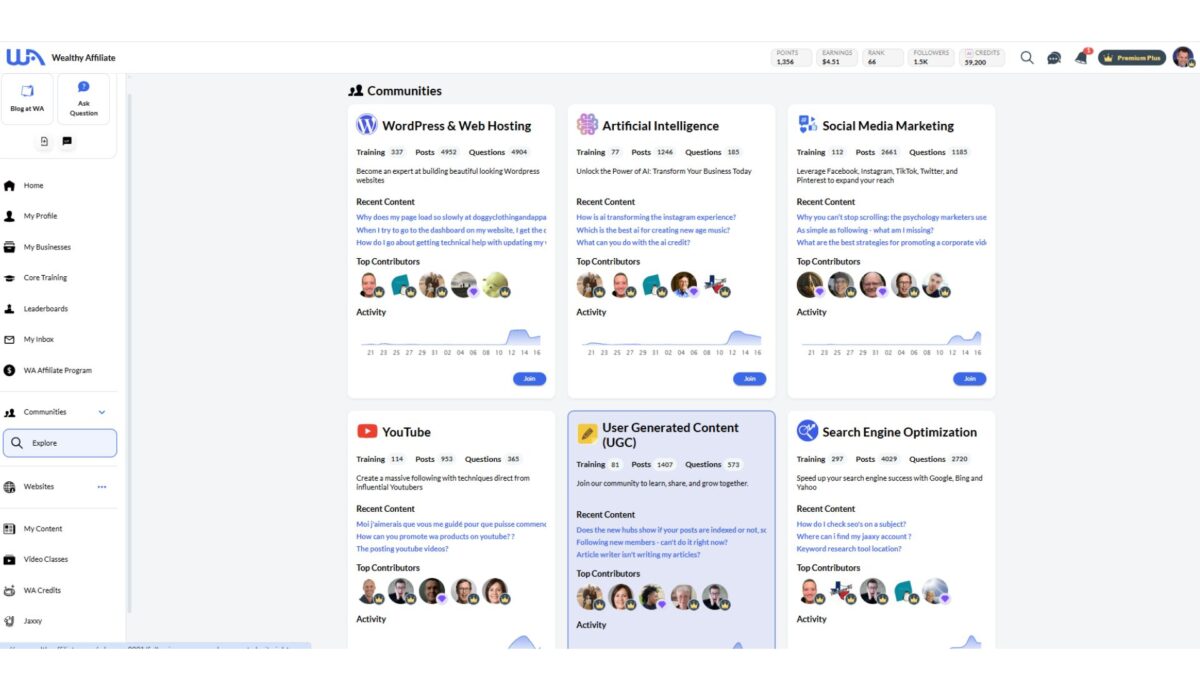Join the Social Media Marketing community
The width and height of the screenshot is (1200, 675).
point(970,379)
